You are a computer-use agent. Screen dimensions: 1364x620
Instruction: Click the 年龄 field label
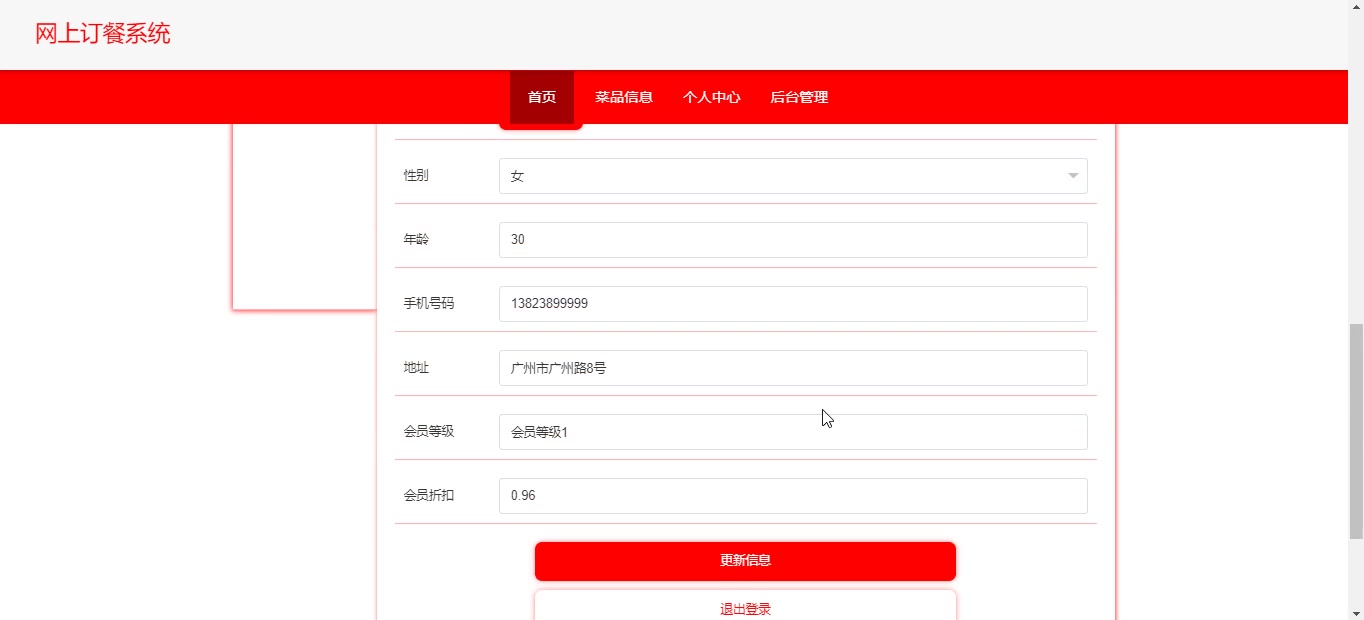click(x=416, y=239)
